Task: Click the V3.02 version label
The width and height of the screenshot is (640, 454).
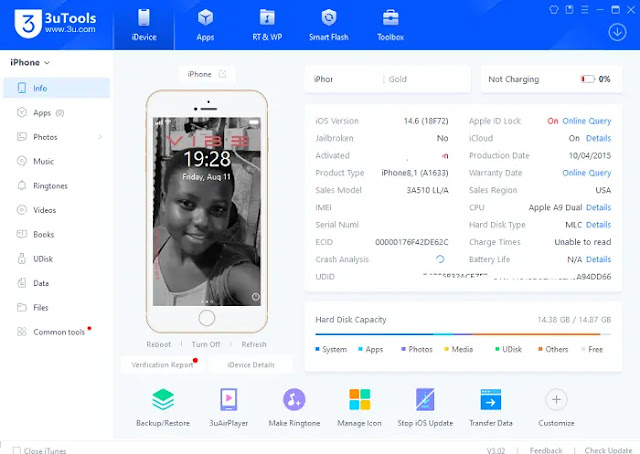Action: pyautogui.click(x=496, y=450)
